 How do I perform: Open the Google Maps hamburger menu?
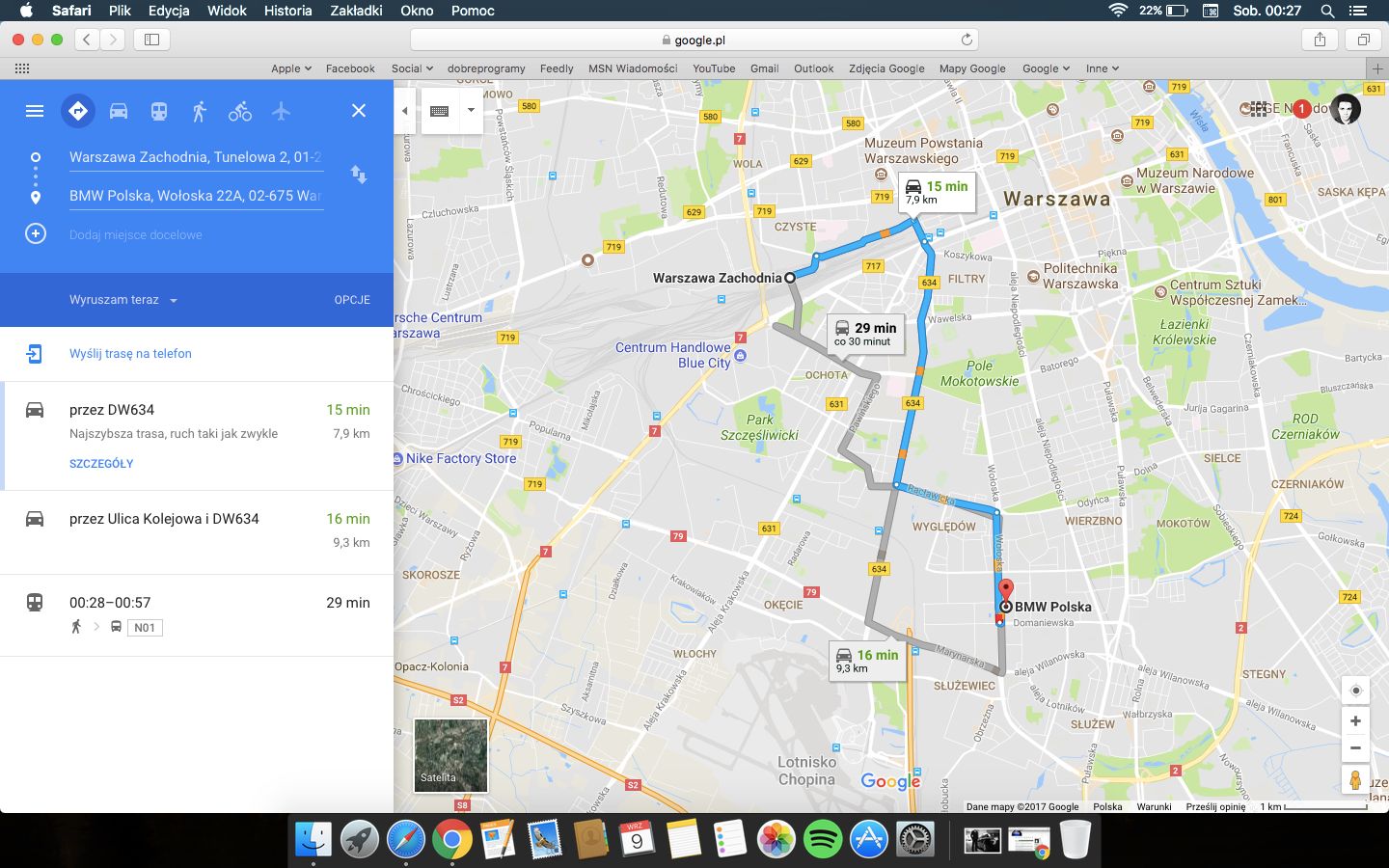click(x=35, y=111)
